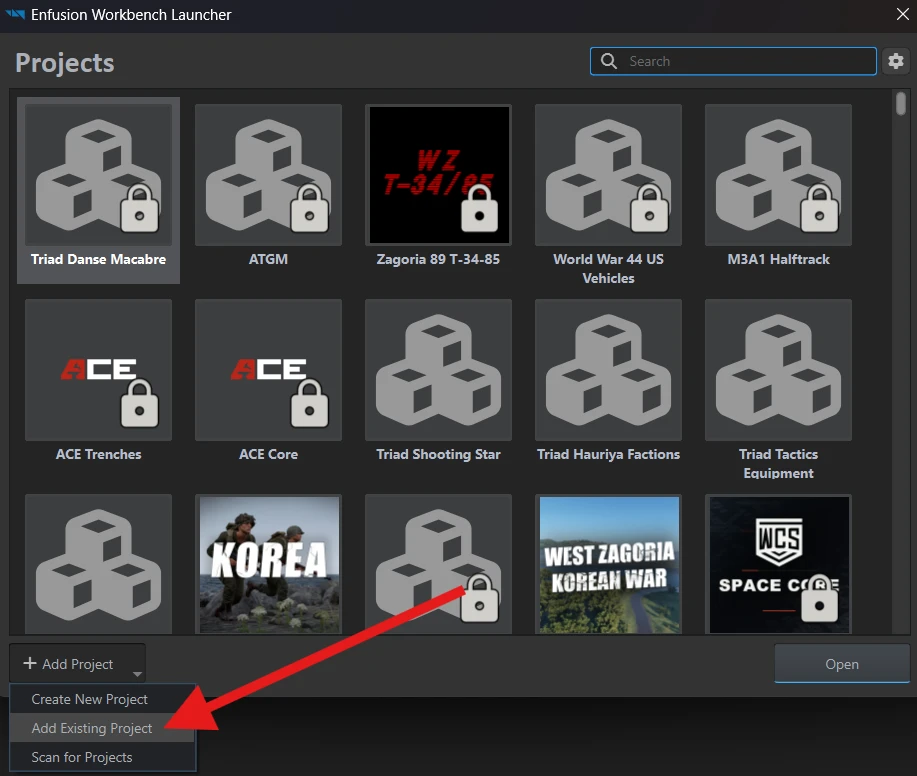This screenshot has height=776, width=917.
Task: Click the projects list vertical scrollbar handle
Action: [x=901, y=104]
